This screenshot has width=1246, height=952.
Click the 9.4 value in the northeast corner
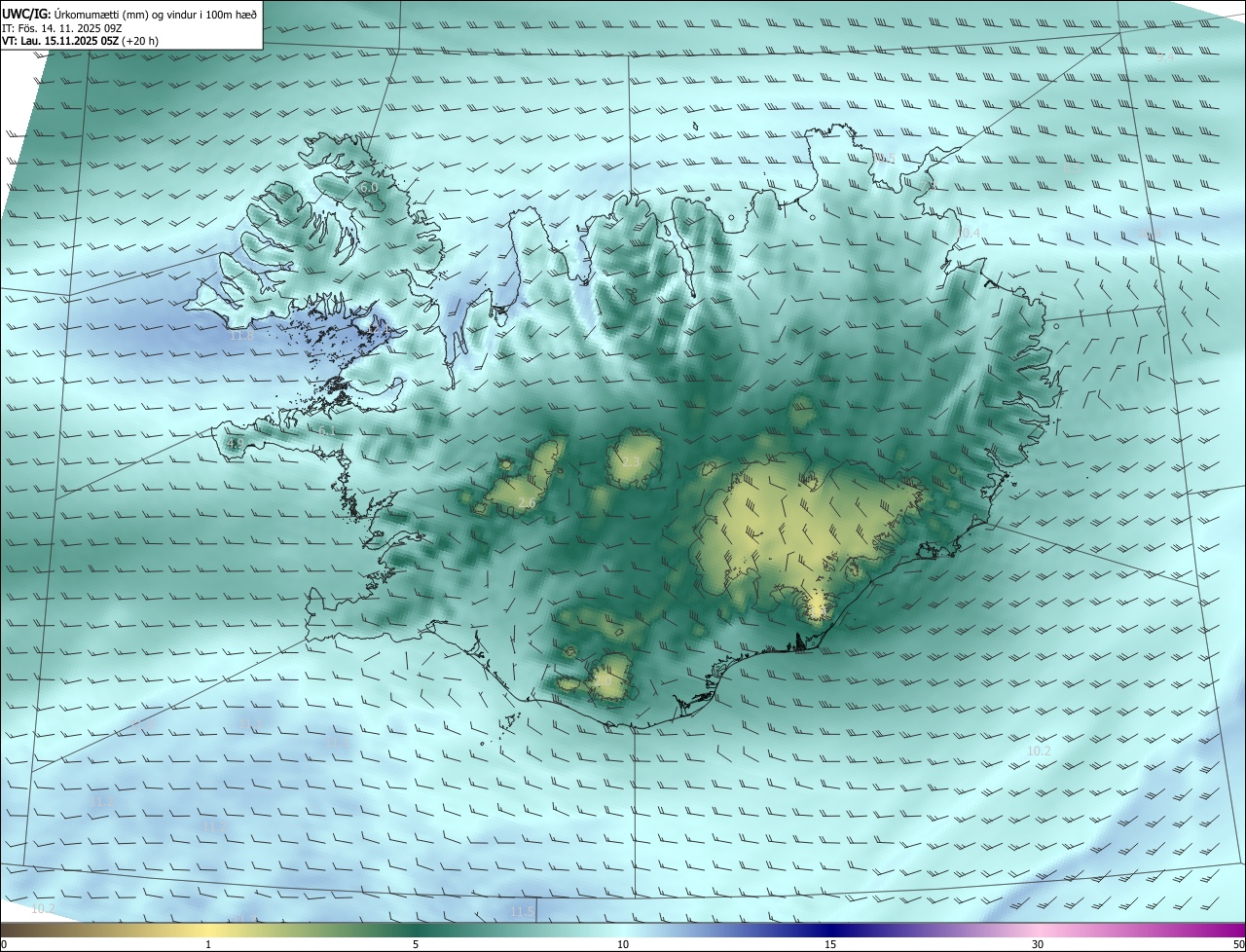[x=1165, y=57]
